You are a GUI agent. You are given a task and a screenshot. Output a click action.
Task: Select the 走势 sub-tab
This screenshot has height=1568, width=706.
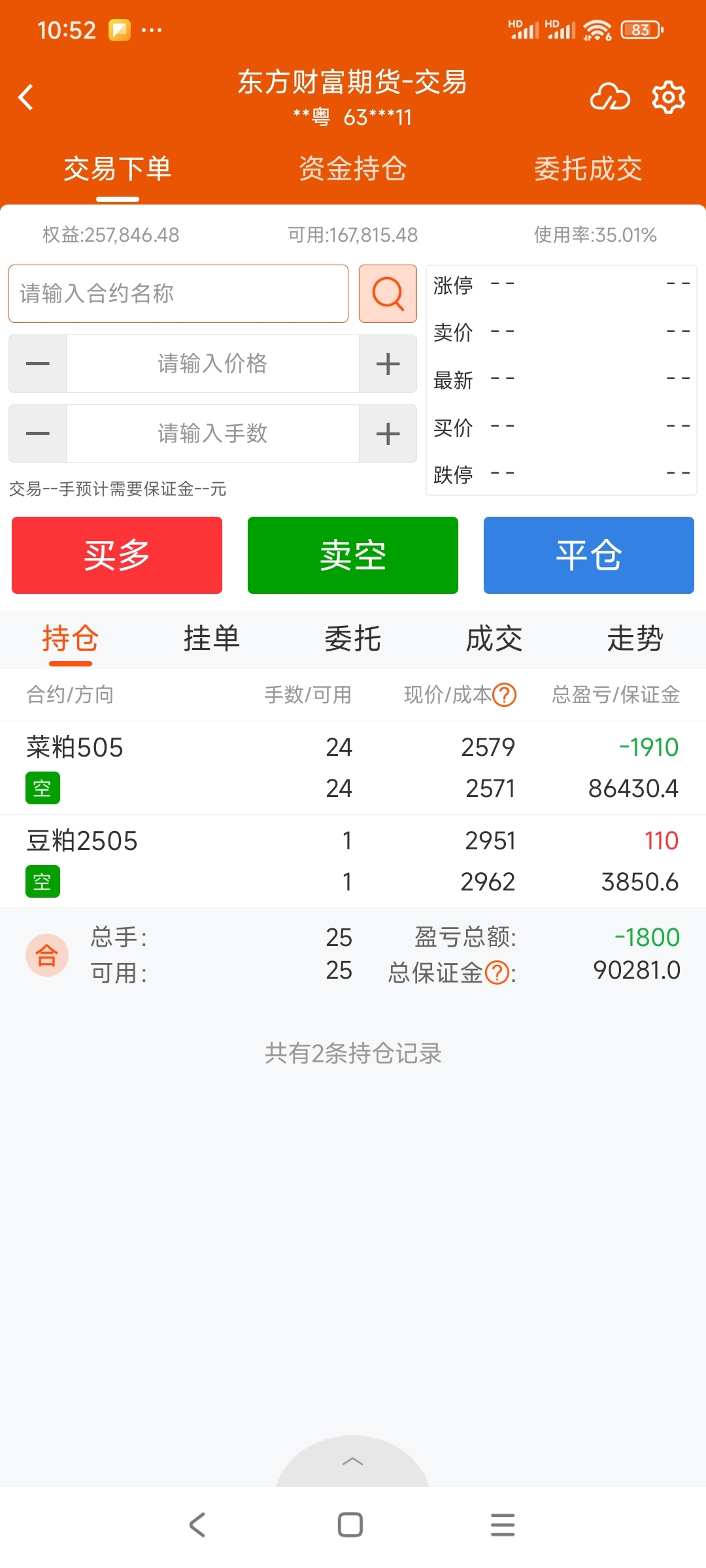click(x=635, y=639)
